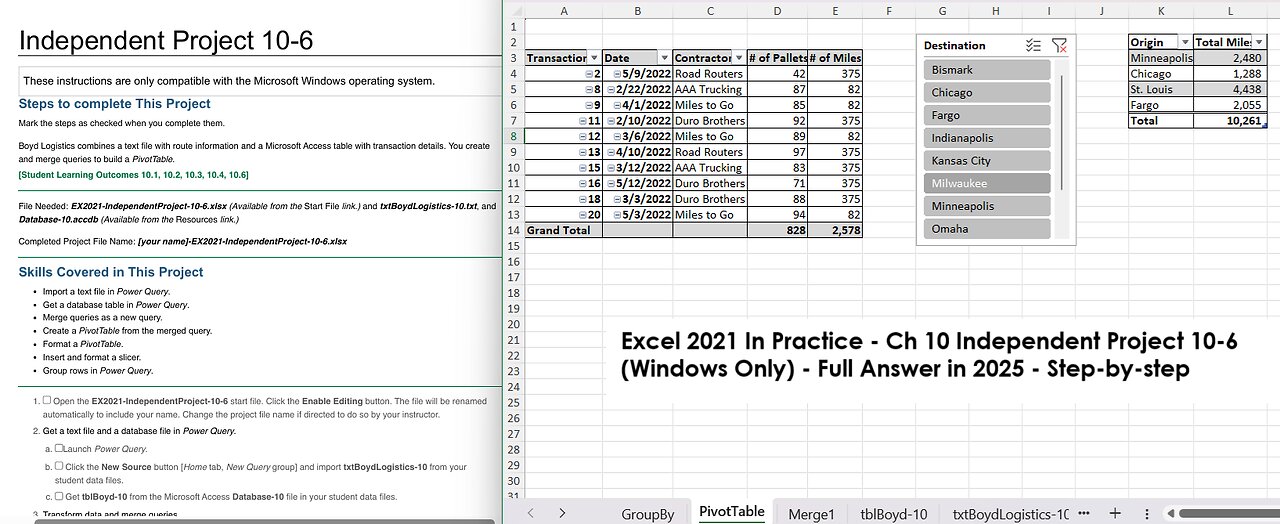The width and height of the screenshot is (1280, 524).
Task: Select row 8 header
Action: (512, 136)
